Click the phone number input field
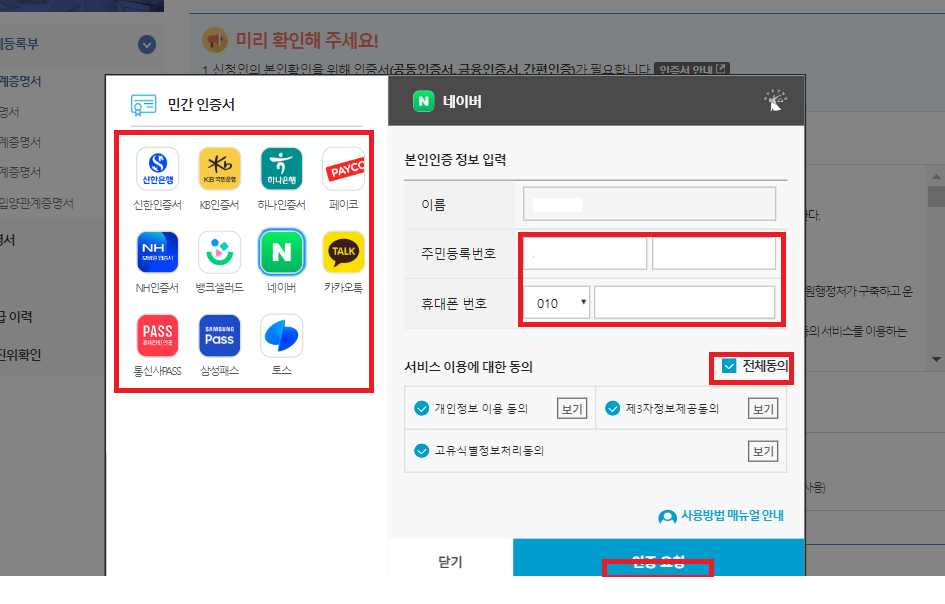Viewport: 945px width, 604px height. pyautogui.click(x=684, y=303)
